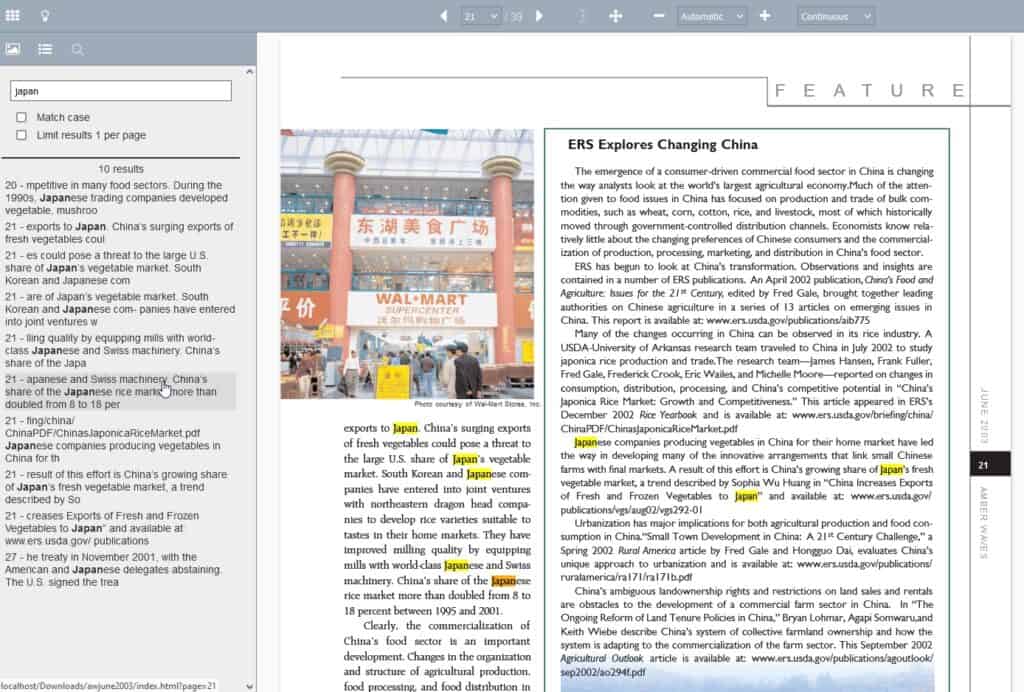Go to the previous page arrow
This screenshot has height=692, width=1024.
pyautogui.click(x=444, y=16)
